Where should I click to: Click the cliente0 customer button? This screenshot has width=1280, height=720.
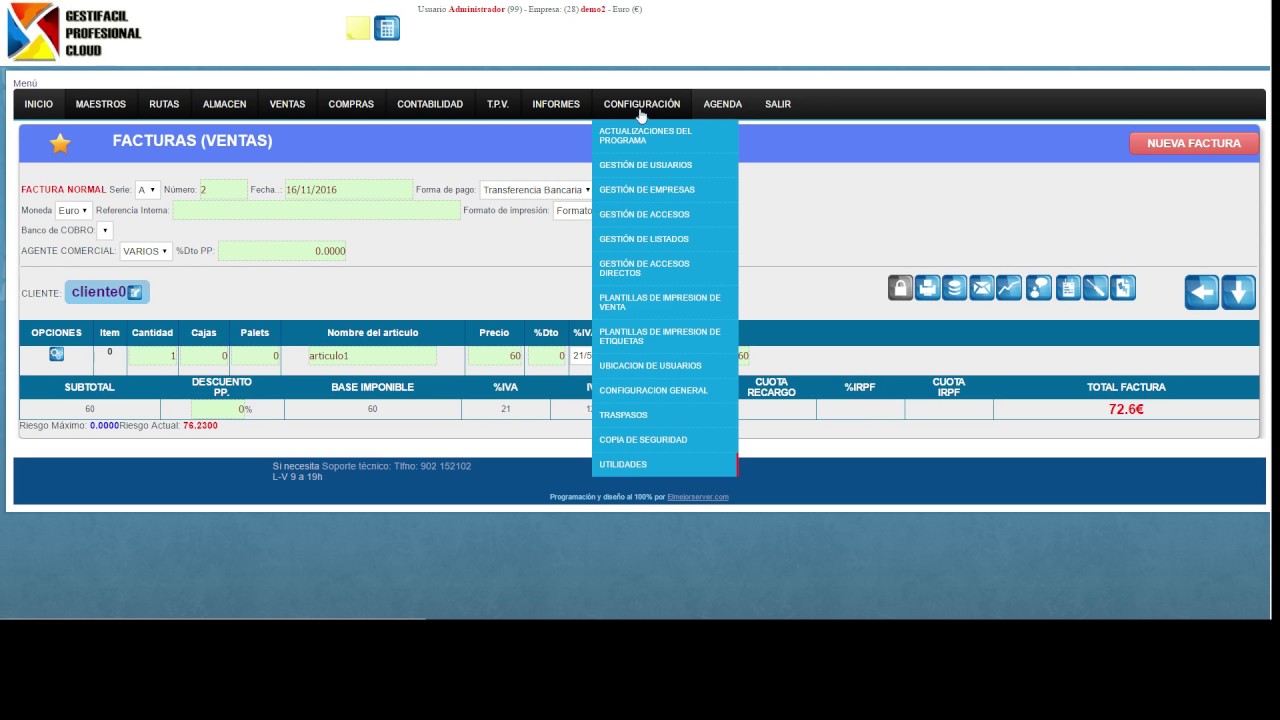point(107,292)
